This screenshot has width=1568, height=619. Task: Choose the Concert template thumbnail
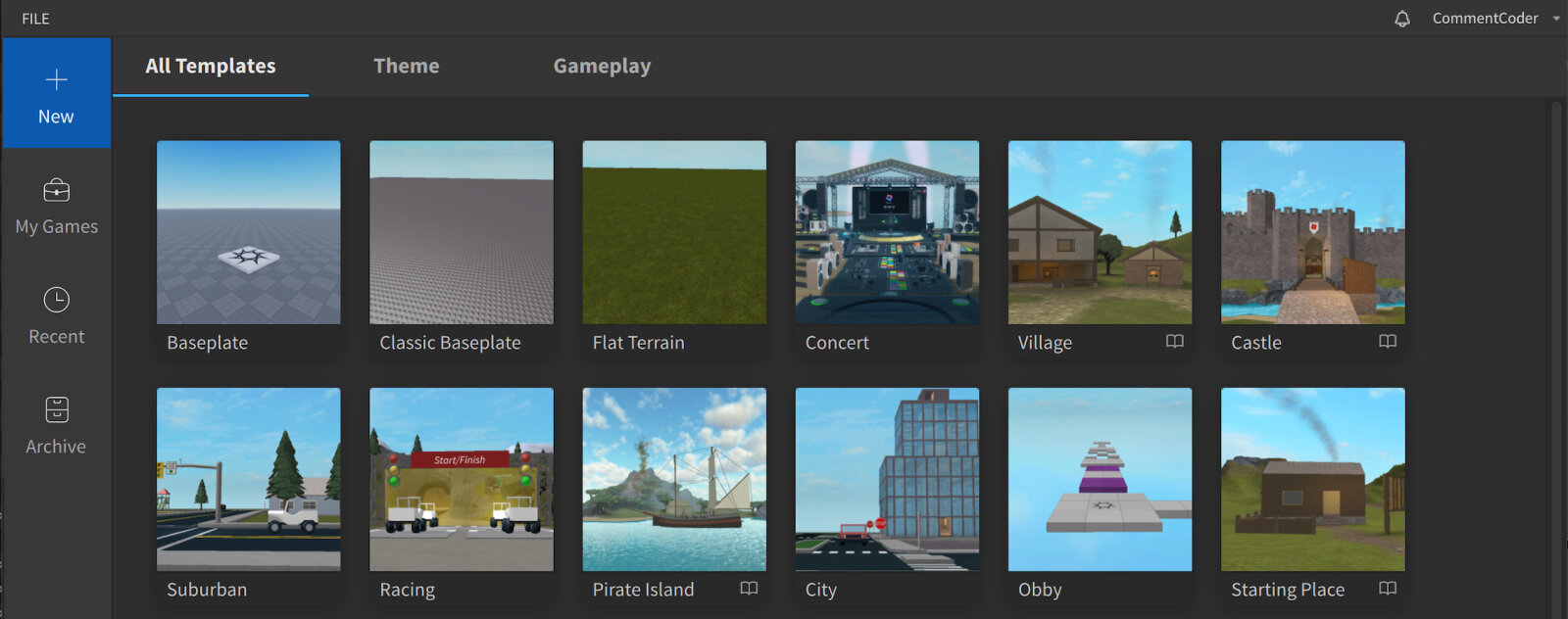[887, 232]
